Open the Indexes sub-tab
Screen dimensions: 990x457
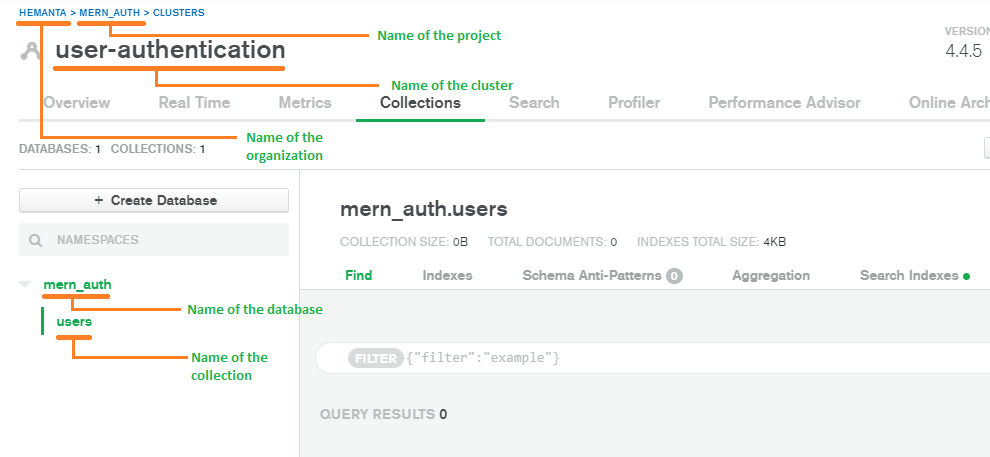pos(447,275)
